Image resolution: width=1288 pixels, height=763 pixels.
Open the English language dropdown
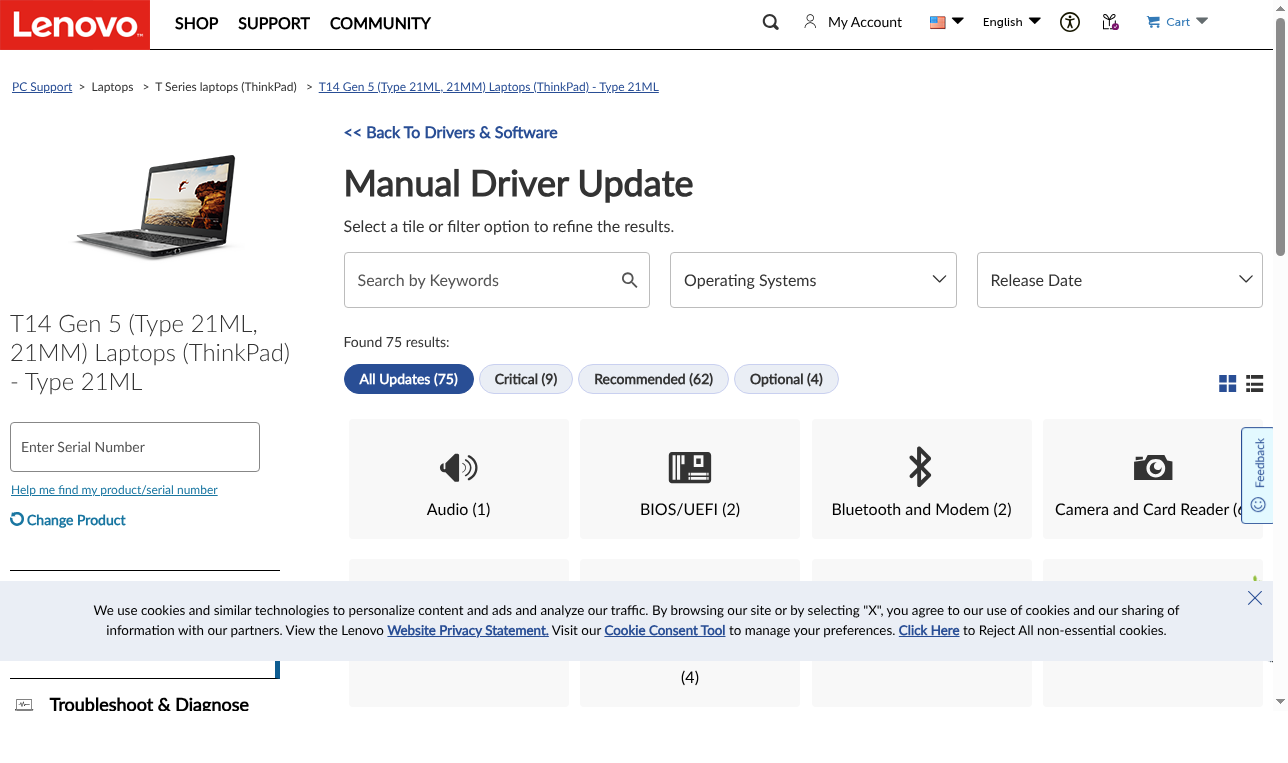pos(1011,22)
